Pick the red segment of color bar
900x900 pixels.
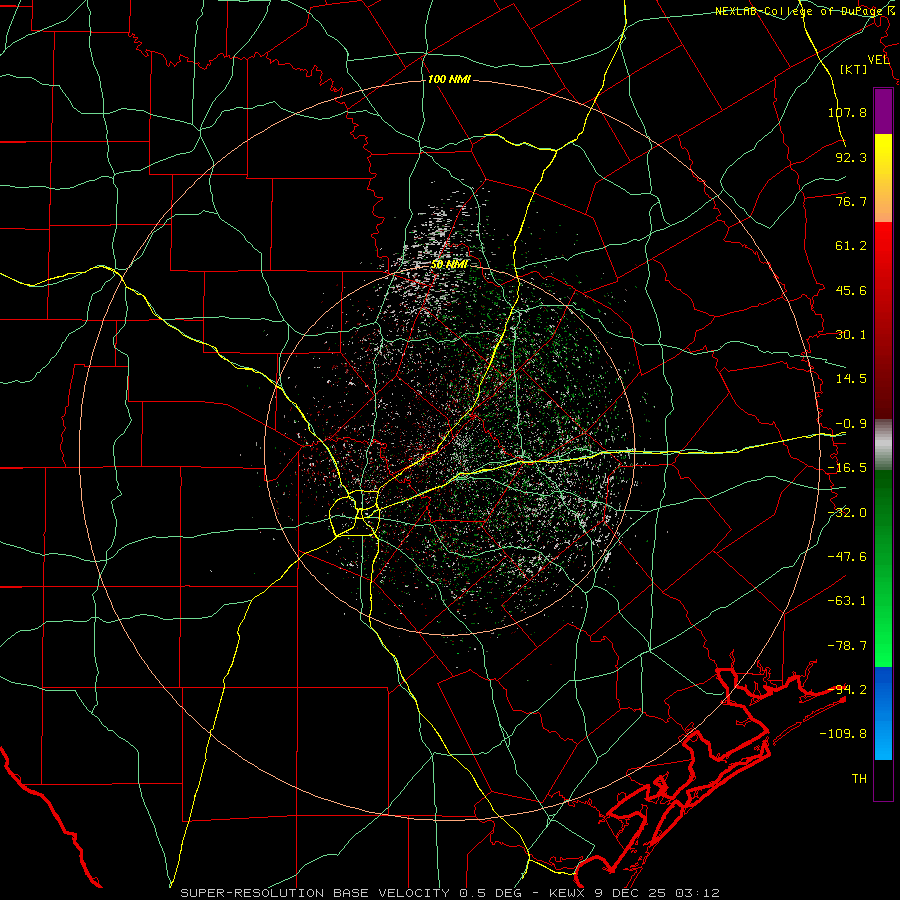(883, 320)
